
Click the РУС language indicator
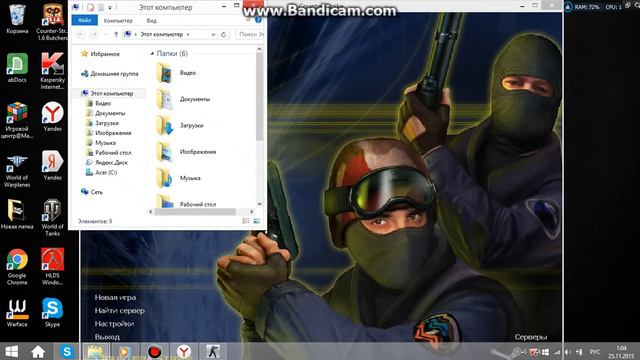(595, 352)
